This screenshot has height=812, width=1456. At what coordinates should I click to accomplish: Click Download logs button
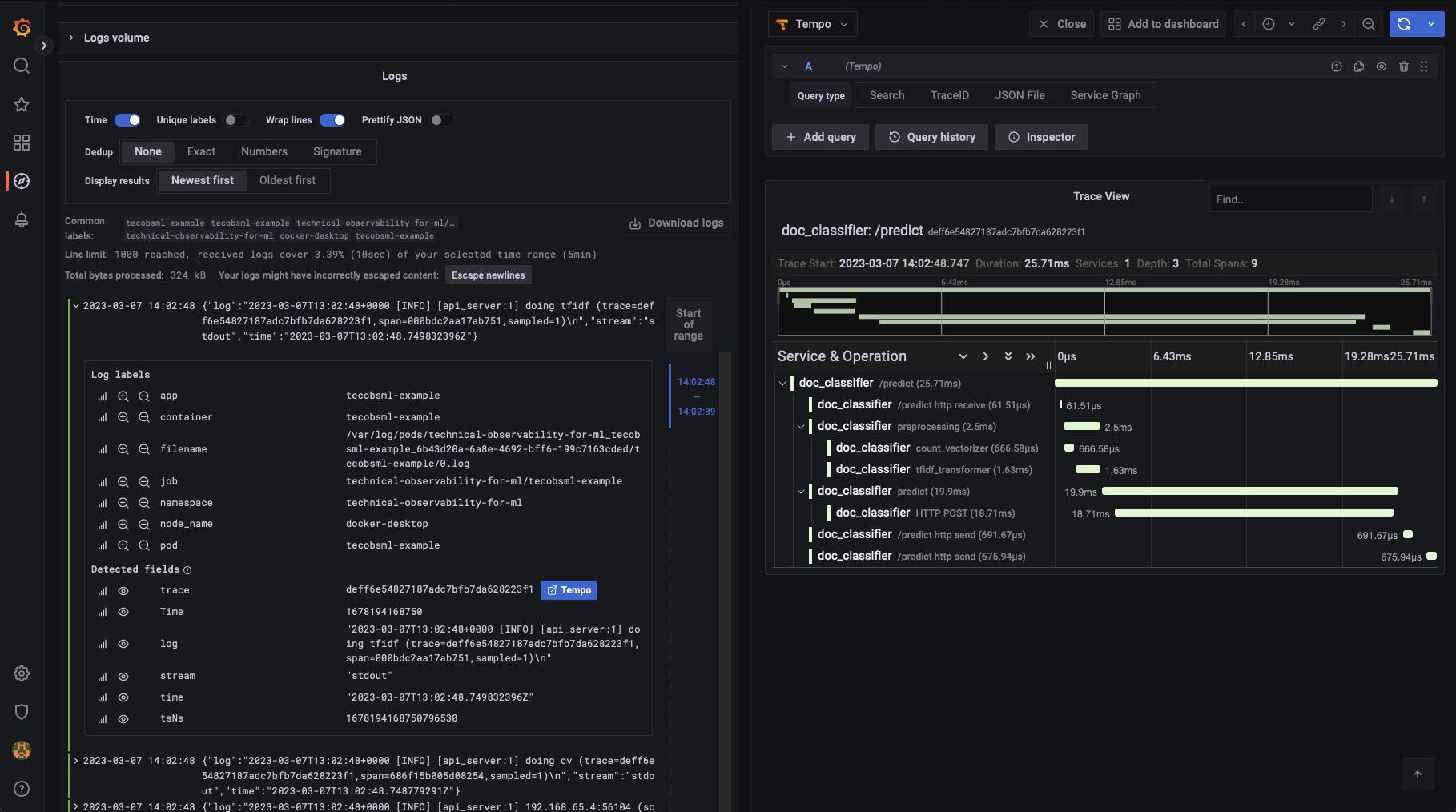pos(676,223)
